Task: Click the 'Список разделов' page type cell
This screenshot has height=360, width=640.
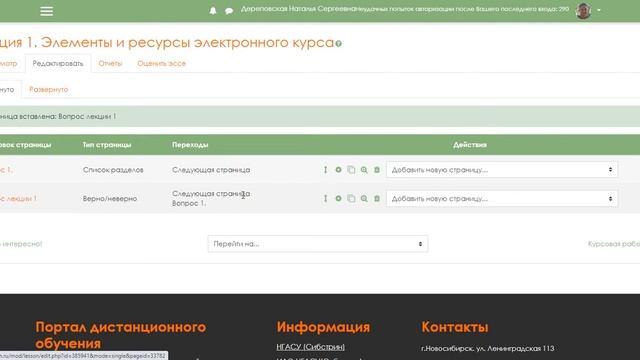Action: (113, 170)
